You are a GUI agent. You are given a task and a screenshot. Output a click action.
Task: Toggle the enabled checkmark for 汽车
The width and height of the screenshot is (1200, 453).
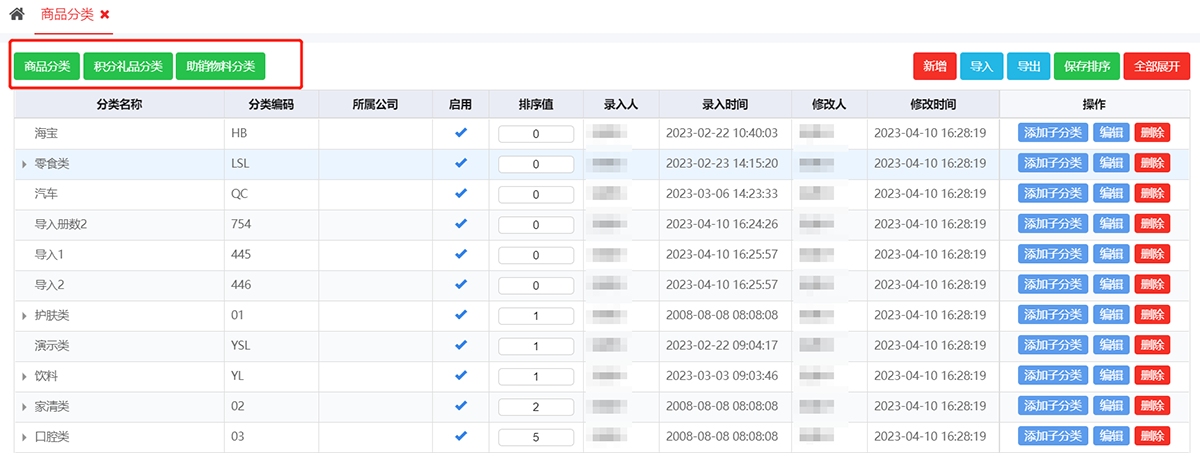coord(461,193)
